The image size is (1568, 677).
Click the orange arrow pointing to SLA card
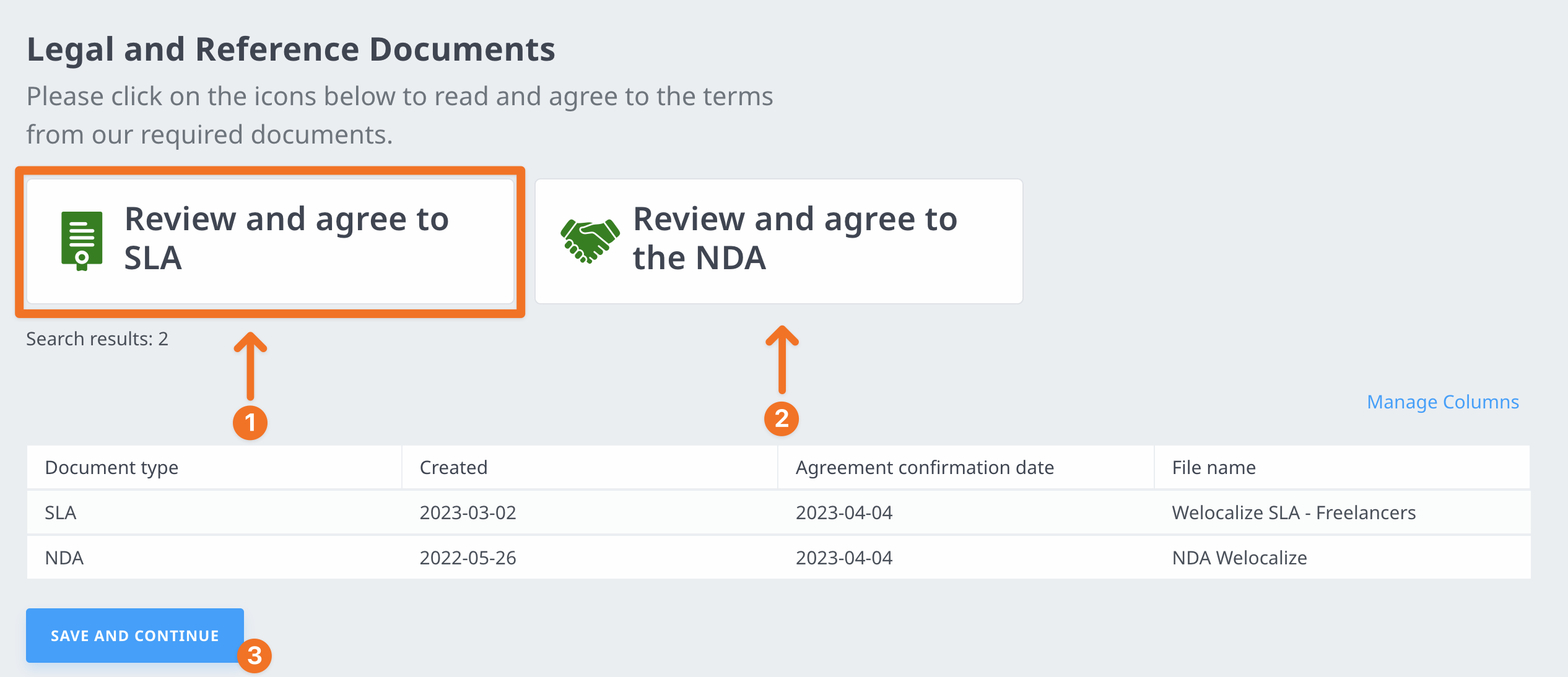(x=250, y=365)
